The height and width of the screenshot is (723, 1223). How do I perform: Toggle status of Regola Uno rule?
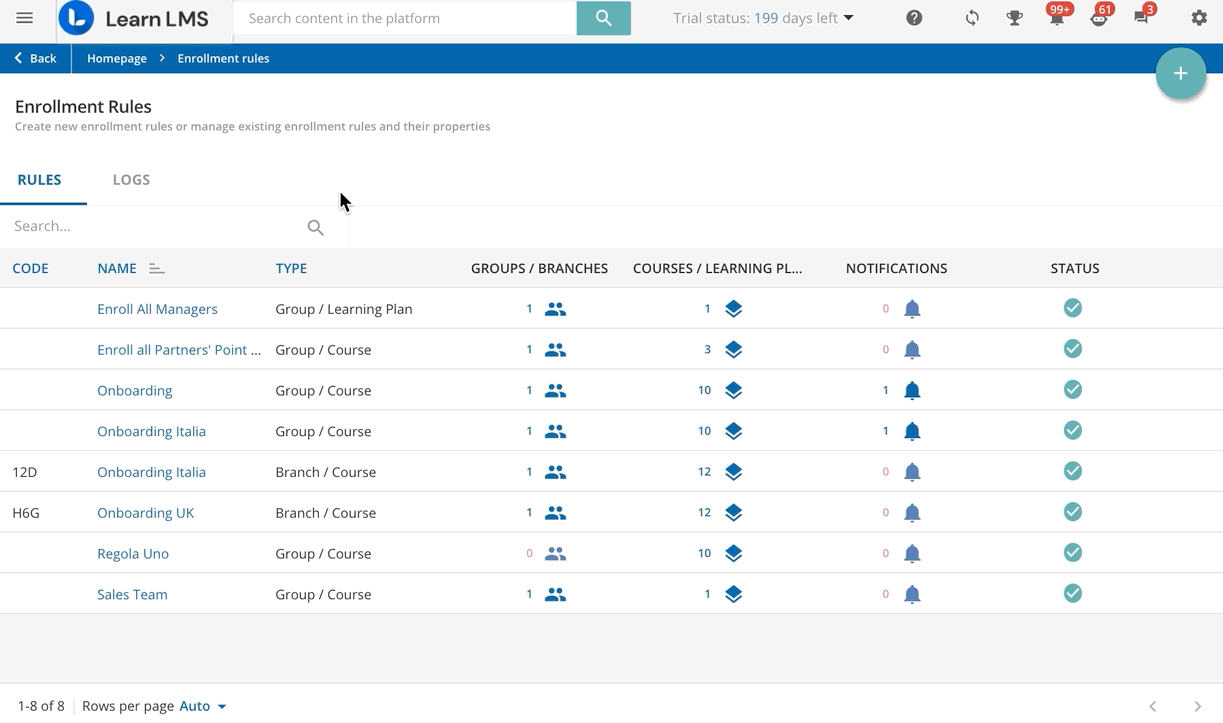1073,553
